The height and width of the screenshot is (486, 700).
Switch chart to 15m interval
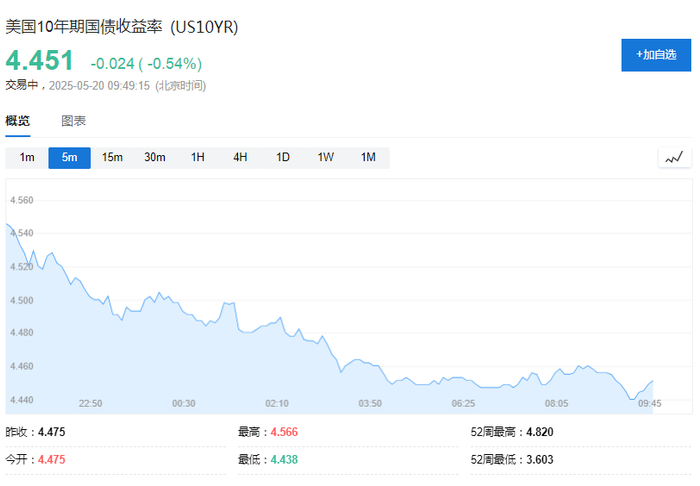coord(112,157)
